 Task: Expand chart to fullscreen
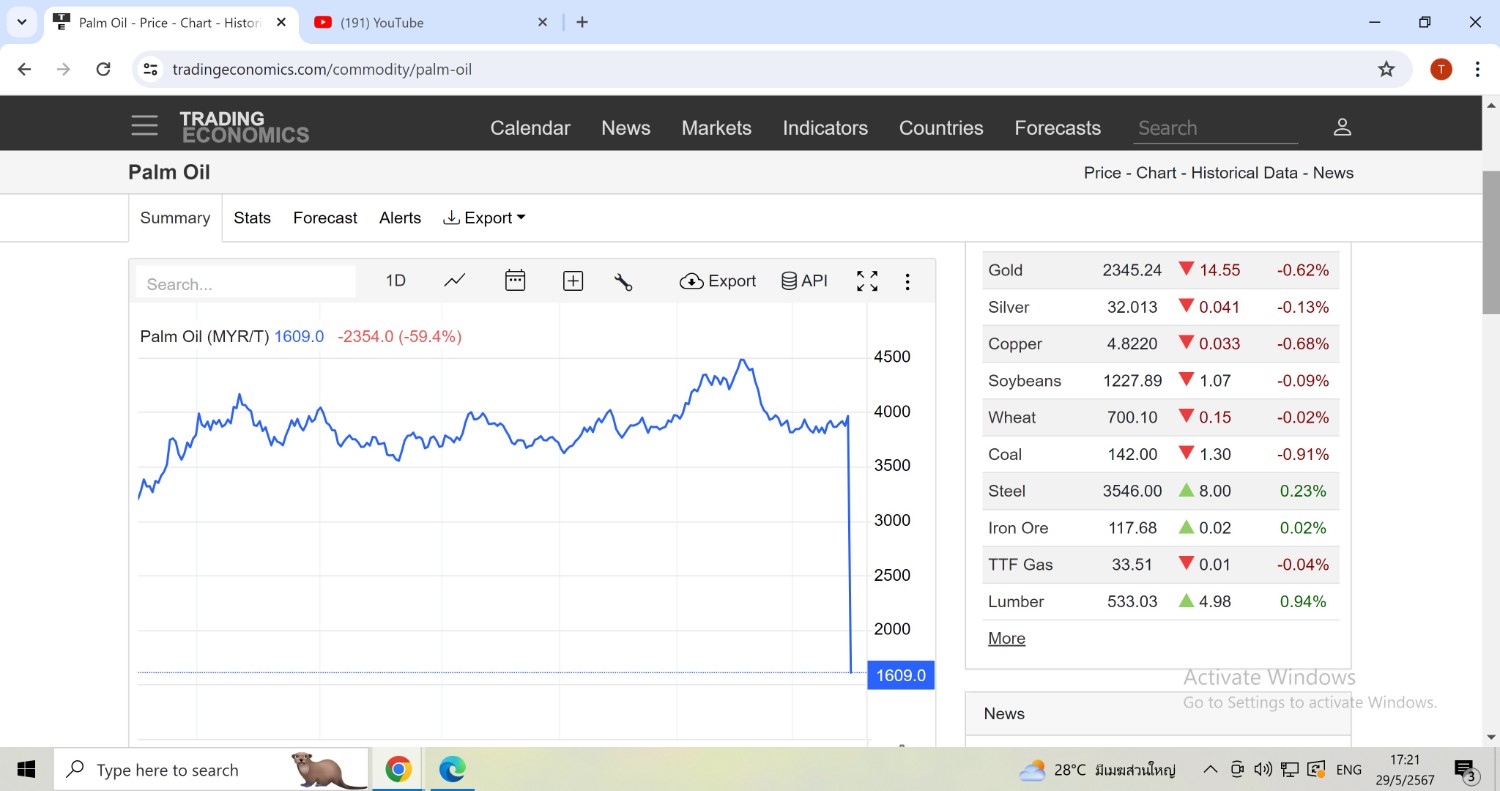(x=867, y=282)
